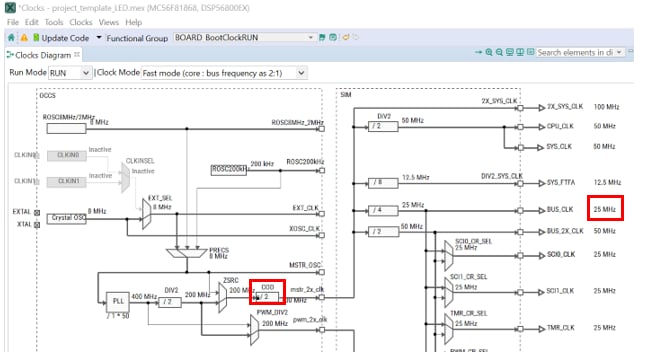
Task: Open the yellow warning problems icon
Action: coord(24,38)
